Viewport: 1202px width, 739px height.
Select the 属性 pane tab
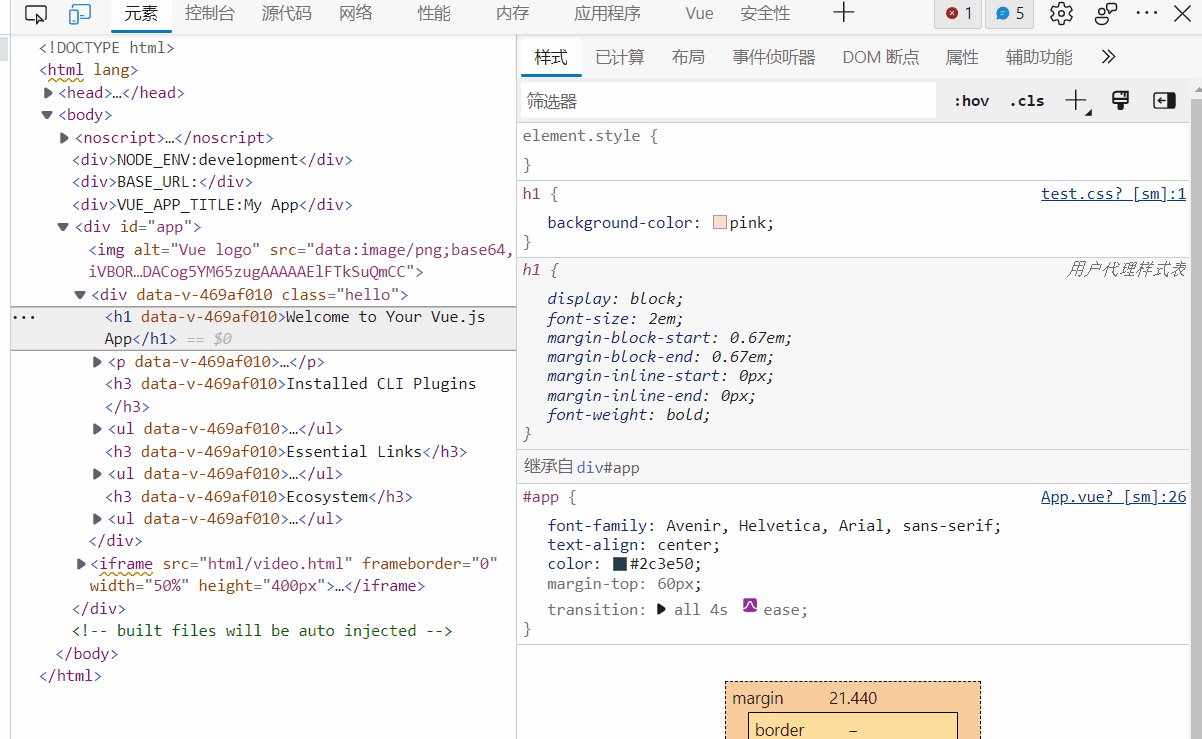click(x=962, y=57)
